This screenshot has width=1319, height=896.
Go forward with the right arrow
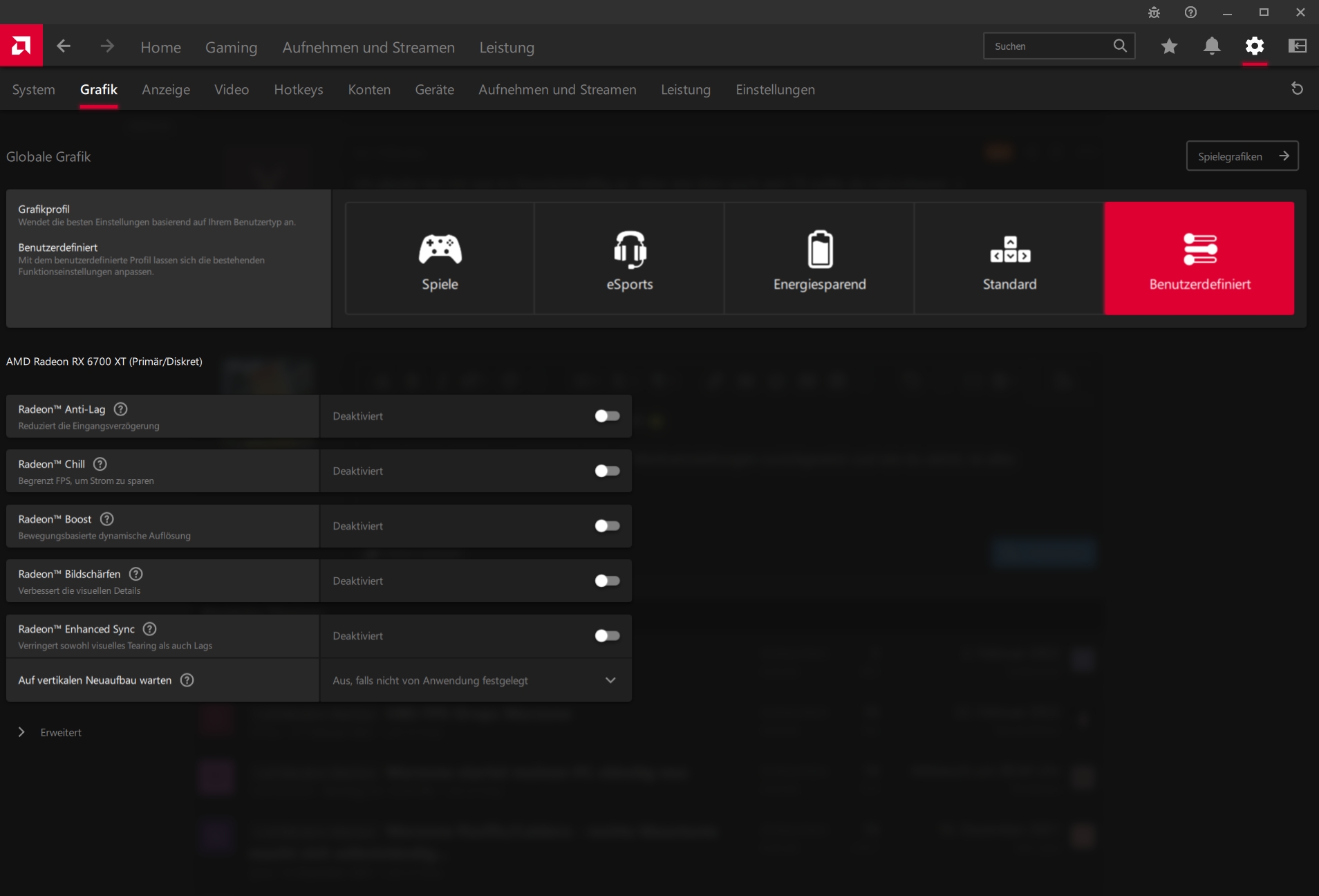click(107, 46)
